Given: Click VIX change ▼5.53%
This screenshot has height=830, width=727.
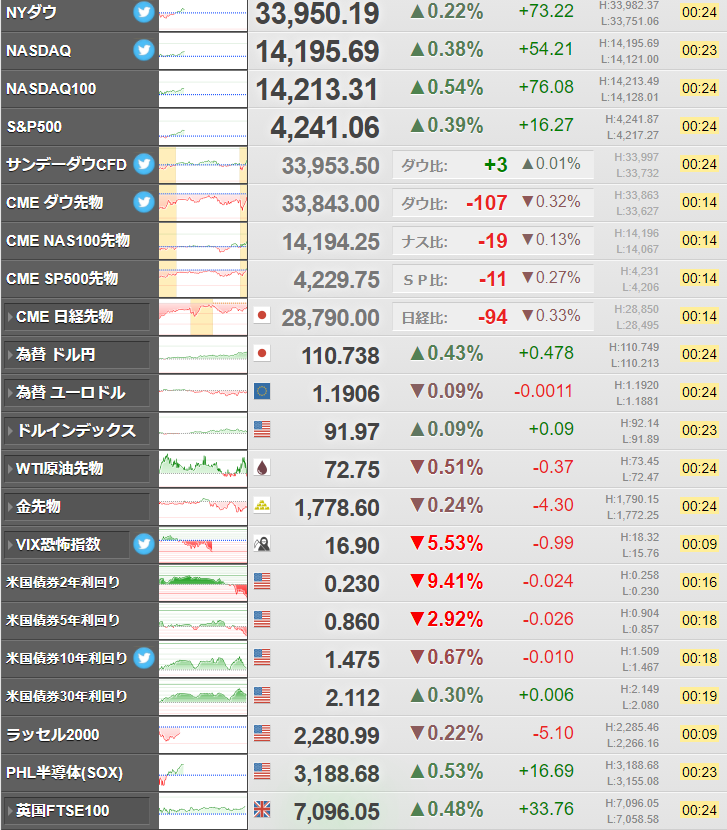Looking at the screenshot, I should (x=446, y=544).
